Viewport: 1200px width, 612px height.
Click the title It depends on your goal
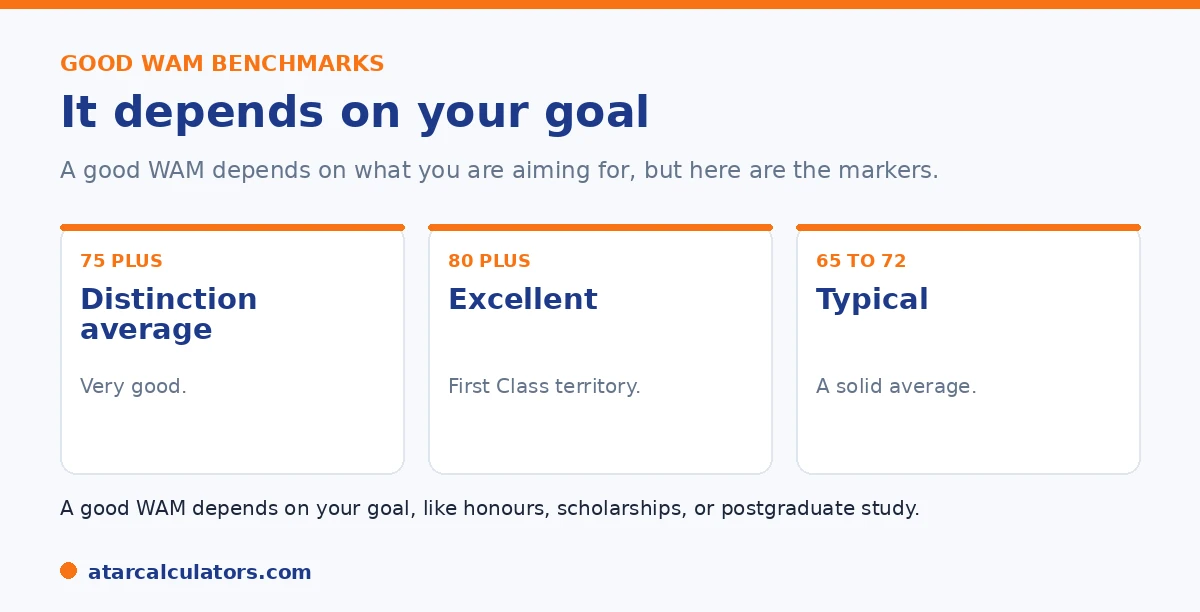(355, 112)
